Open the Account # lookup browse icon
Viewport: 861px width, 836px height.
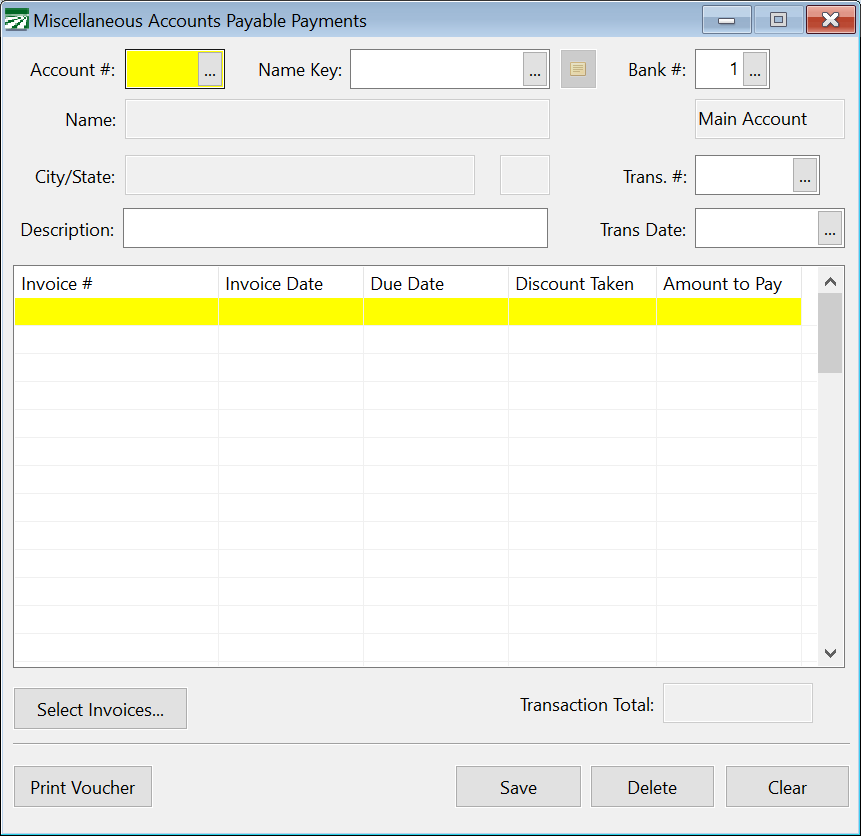coord(209,69)
